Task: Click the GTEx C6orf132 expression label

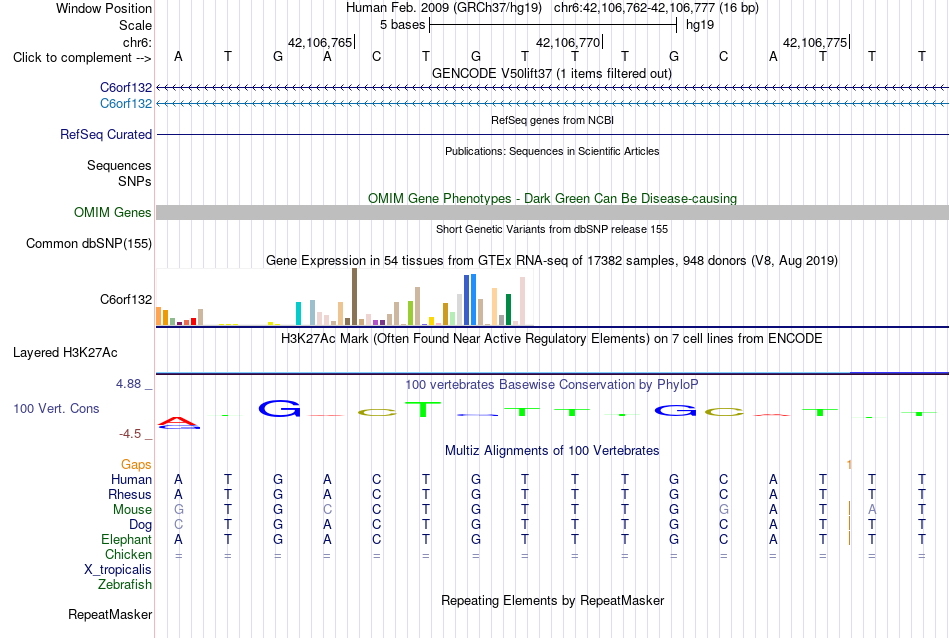Action: click(126, 299)
